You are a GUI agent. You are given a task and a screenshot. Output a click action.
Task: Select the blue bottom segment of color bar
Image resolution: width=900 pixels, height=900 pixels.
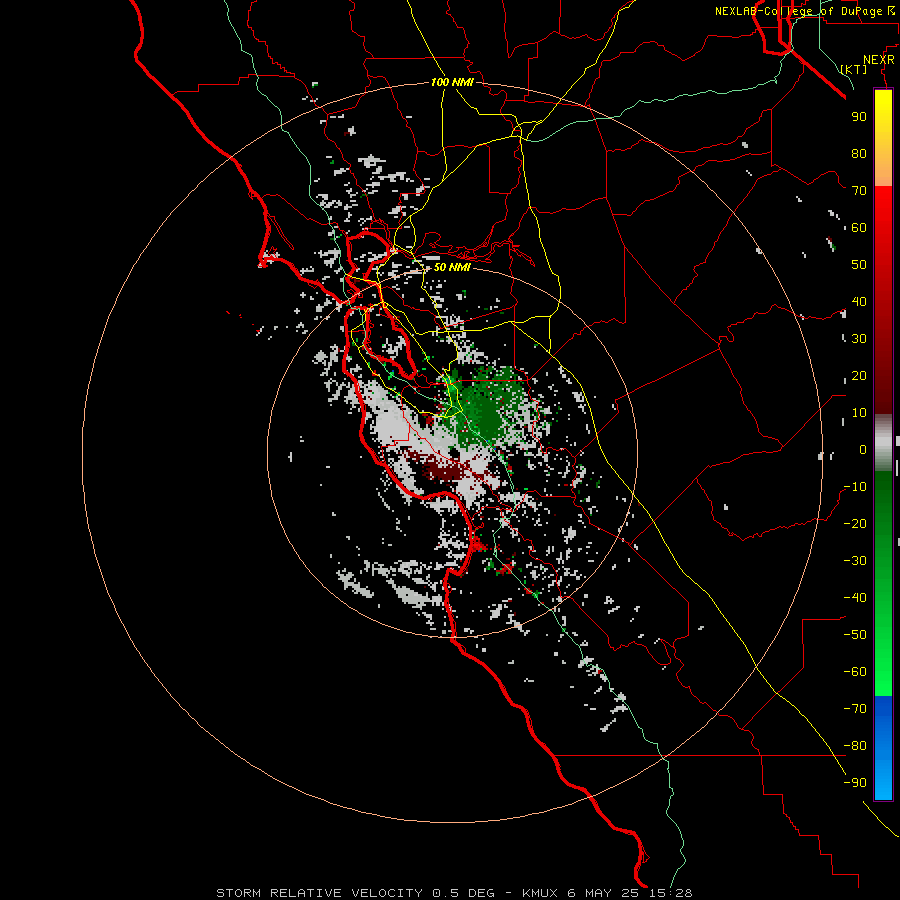883,748
